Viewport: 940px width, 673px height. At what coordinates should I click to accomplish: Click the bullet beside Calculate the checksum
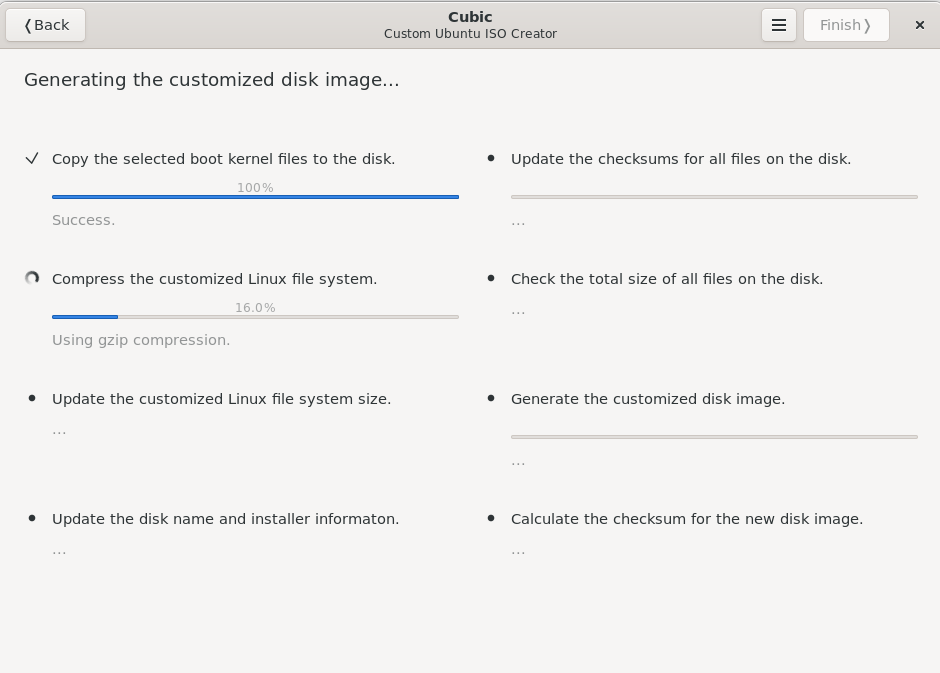[491, 519]
